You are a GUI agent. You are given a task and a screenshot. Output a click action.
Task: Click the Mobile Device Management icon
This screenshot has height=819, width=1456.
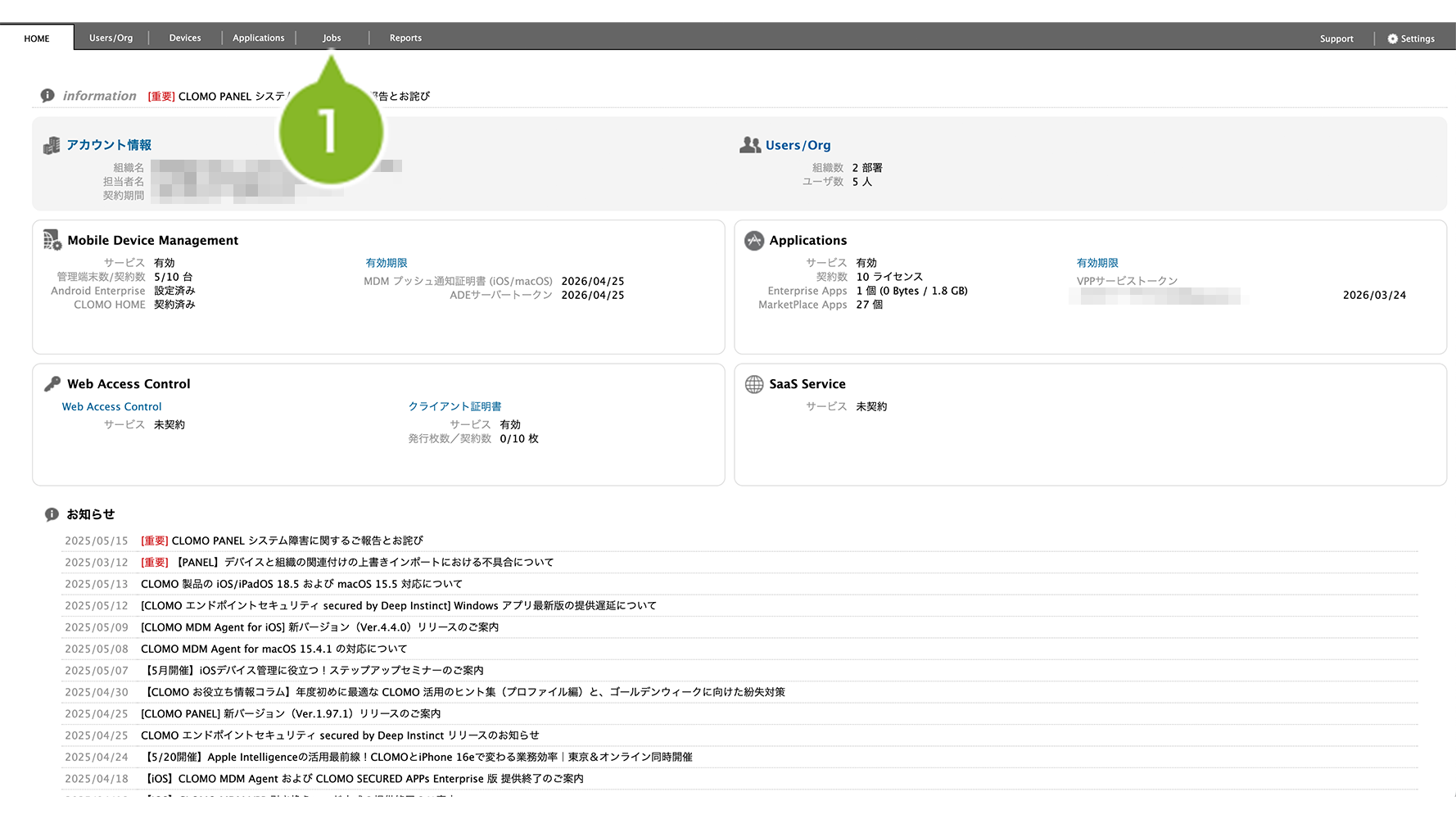click(52, 240)
